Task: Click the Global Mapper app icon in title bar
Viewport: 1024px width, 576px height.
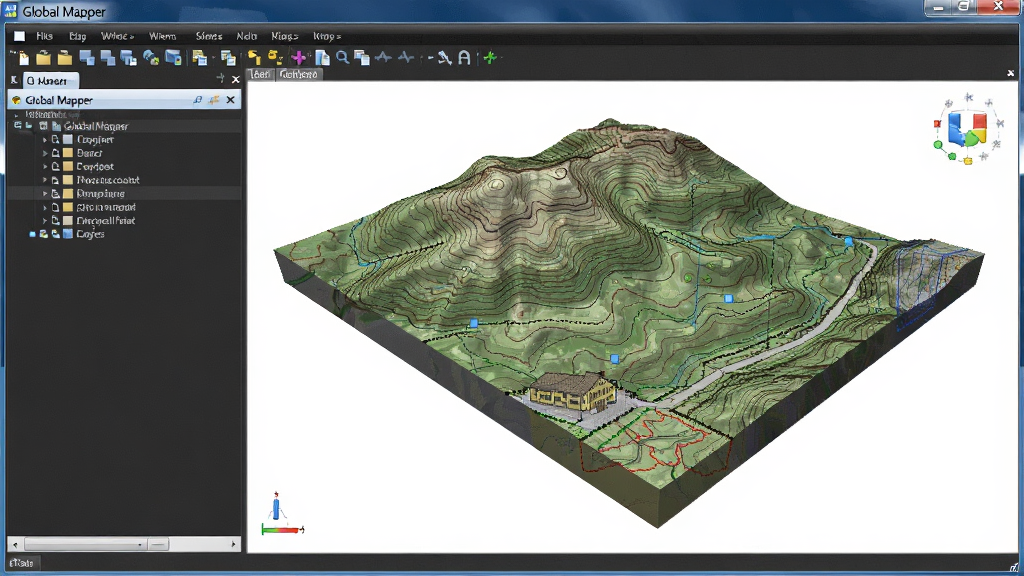Action: [10, 10]
